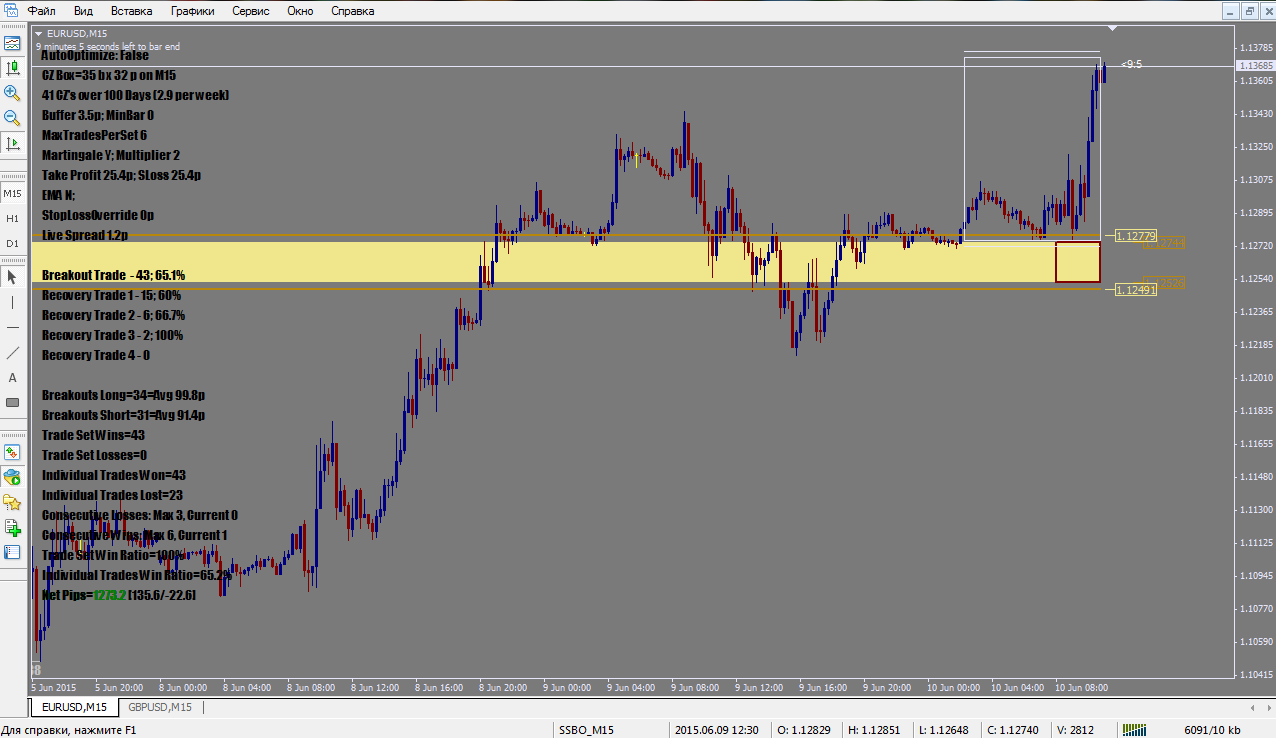This screenshot has width=1276, height=738.
Task: Open the New Order icon
Action: click(12, 452)
